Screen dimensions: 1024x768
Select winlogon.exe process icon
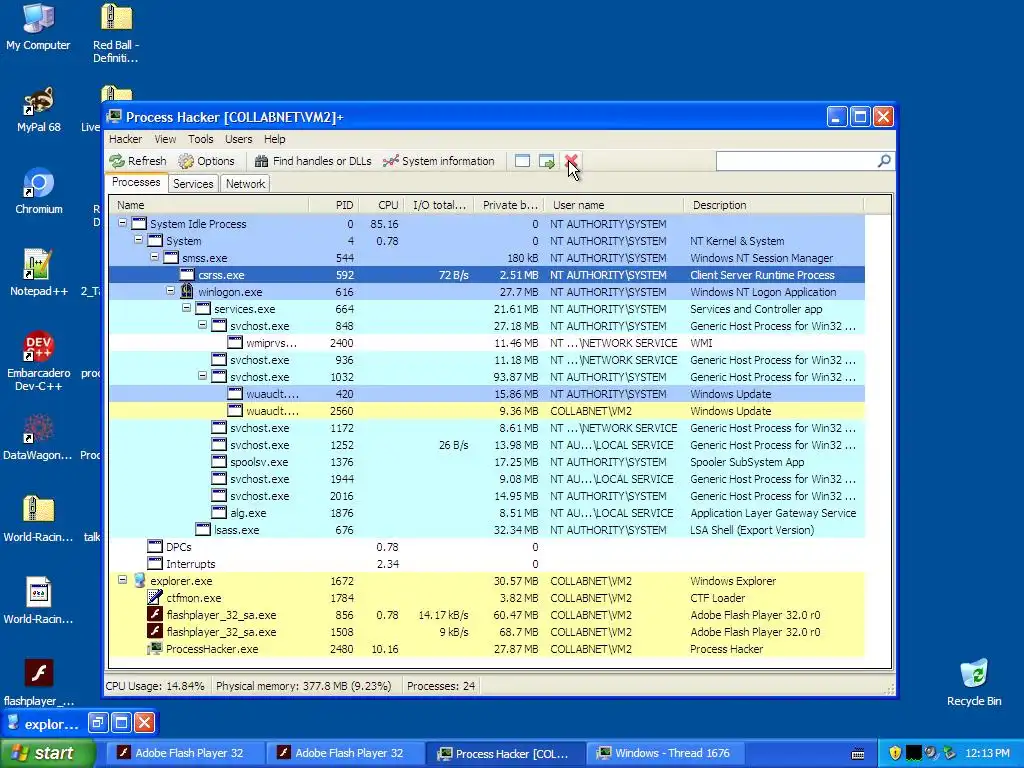187,291
